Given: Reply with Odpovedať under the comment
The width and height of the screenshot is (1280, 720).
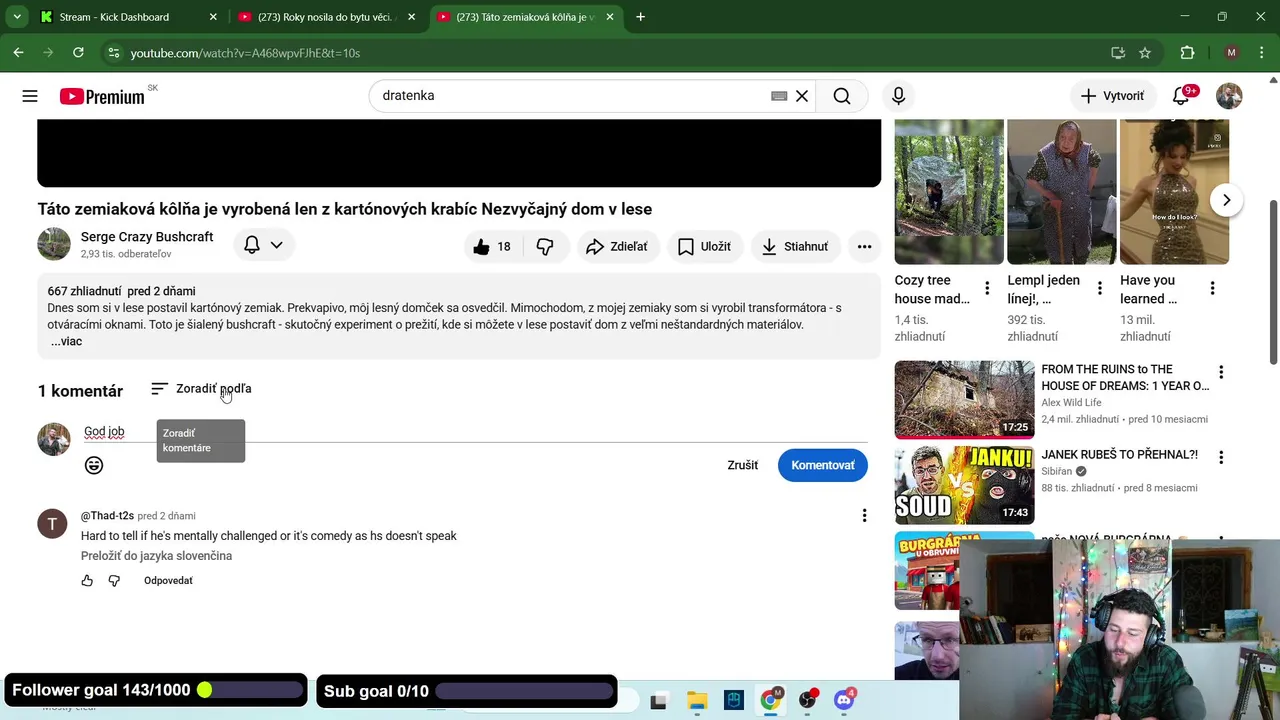Looking at the screenshot, I should point(168,581).
